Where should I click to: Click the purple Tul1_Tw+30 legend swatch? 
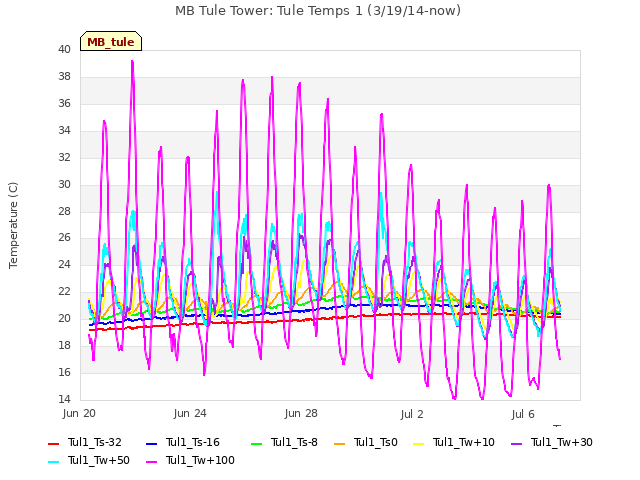(x=516, y=444)
